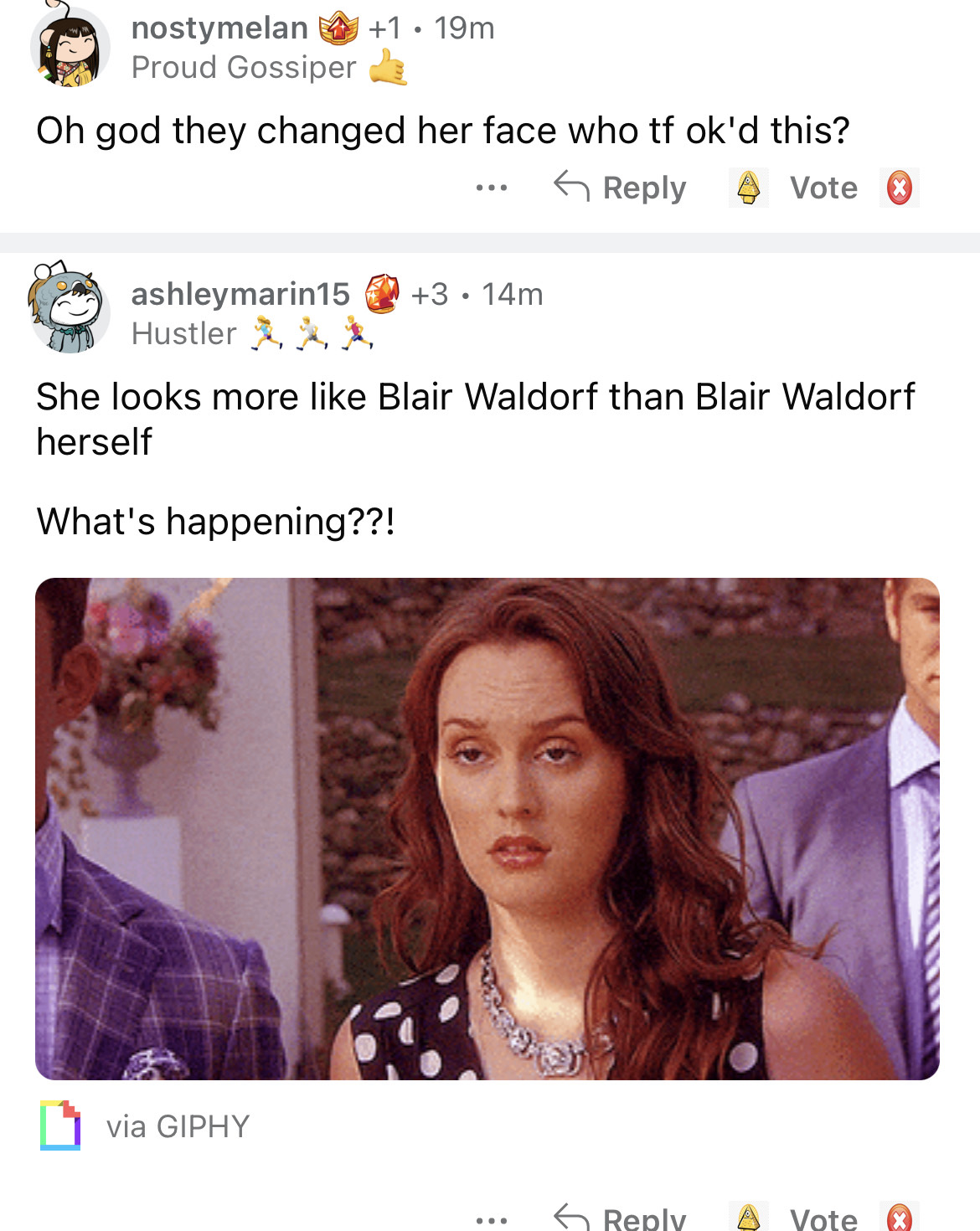Reply to nostymelan's comment
Image resolution: width=980 pixels, height=1231 pixels.
621,188
